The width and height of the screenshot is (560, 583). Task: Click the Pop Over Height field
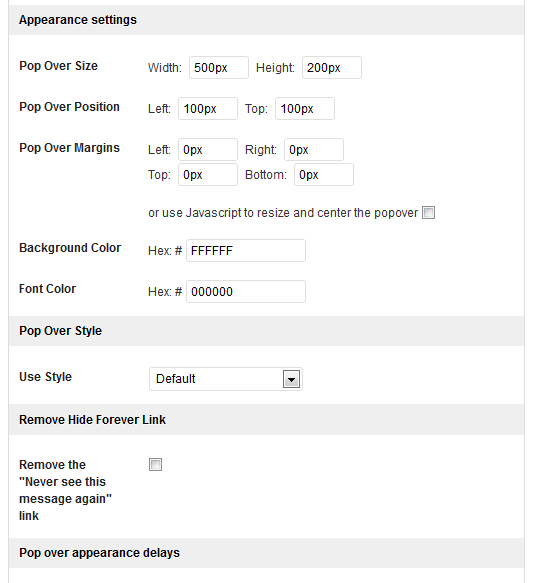332,68
